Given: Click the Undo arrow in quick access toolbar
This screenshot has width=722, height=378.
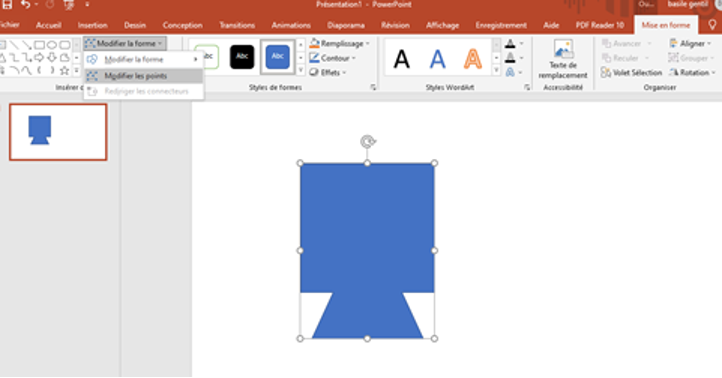Looking at the screenshot, I should coord(25,5).
